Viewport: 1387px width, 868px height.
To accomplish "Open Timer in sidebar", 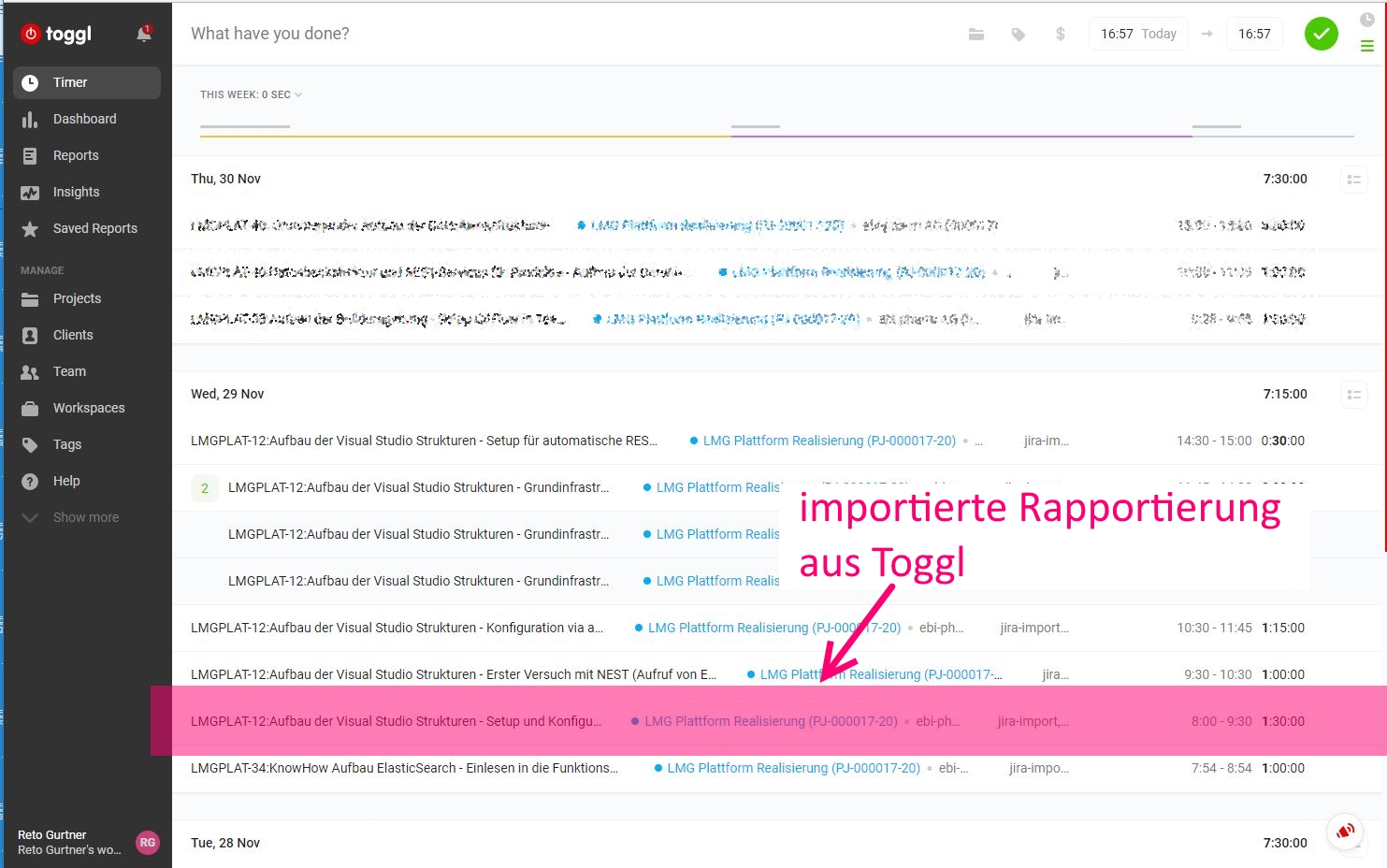I will 87,82.
